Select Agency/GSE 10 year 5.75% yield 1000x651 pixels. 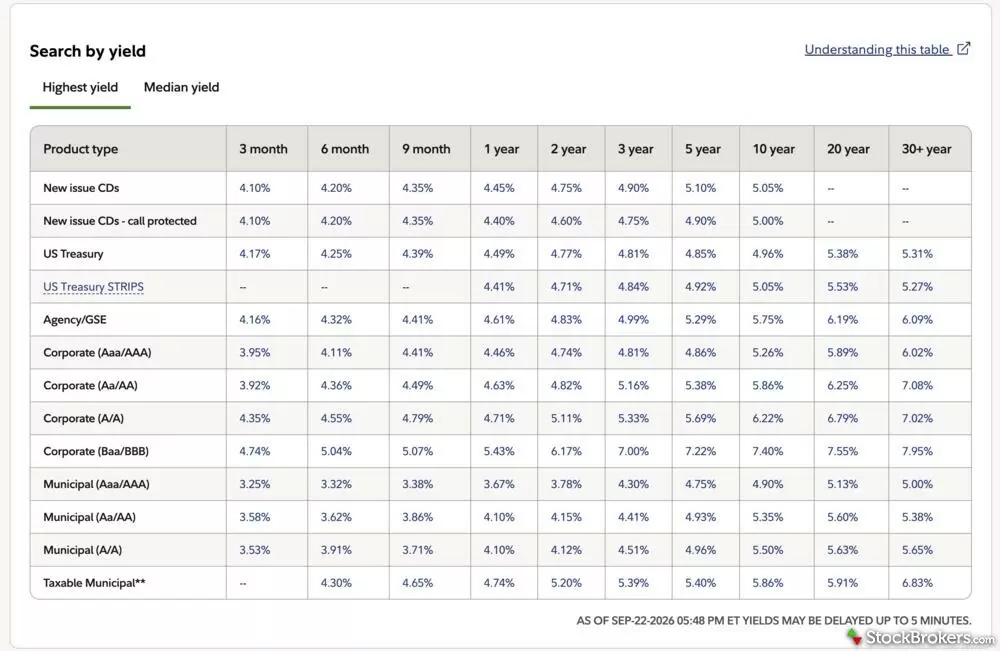click(x=767, y=320)
